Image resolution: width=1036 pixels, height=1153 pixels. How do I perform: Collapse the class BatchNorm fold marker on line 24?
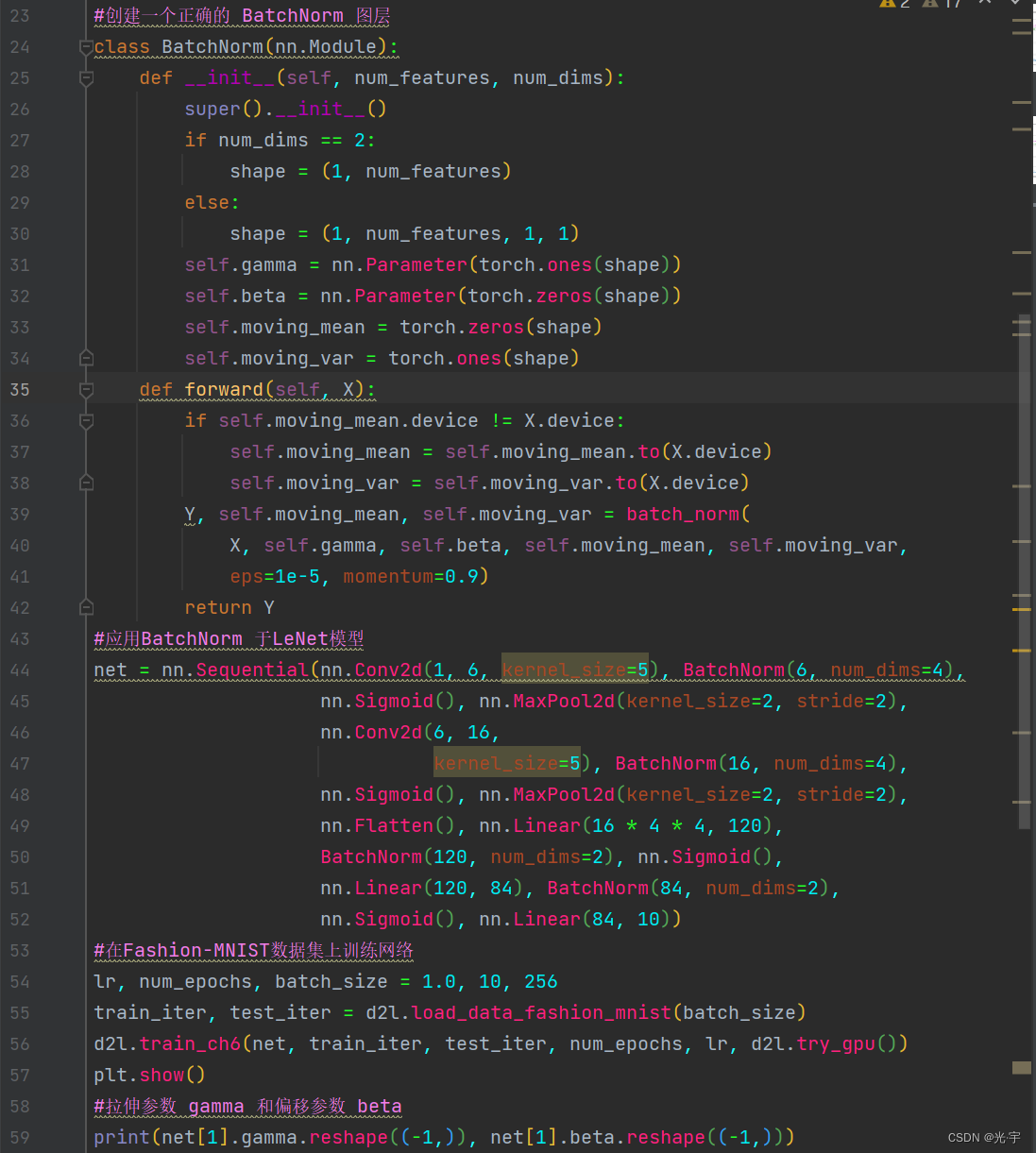pos(86,47)
